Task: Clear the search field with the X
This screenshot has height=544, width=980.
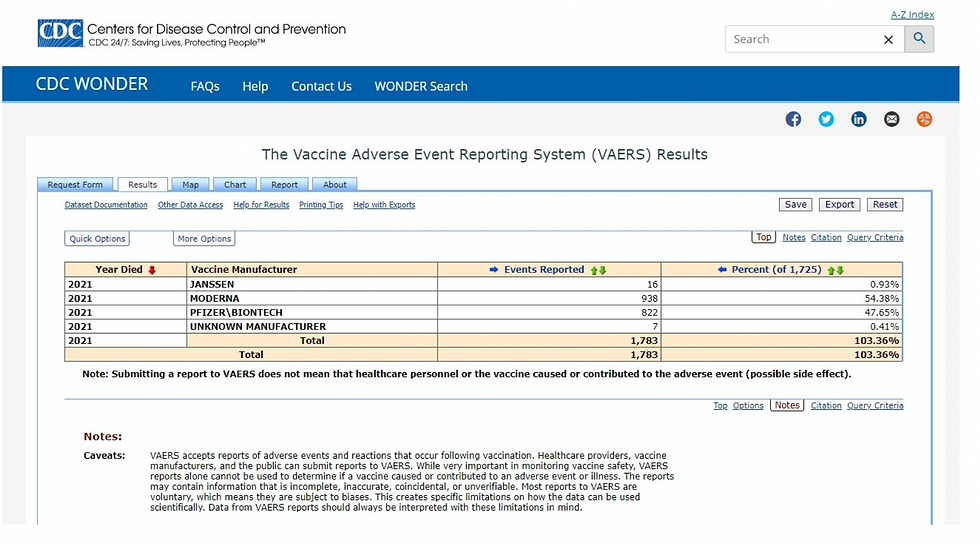Action: point(888,39)
